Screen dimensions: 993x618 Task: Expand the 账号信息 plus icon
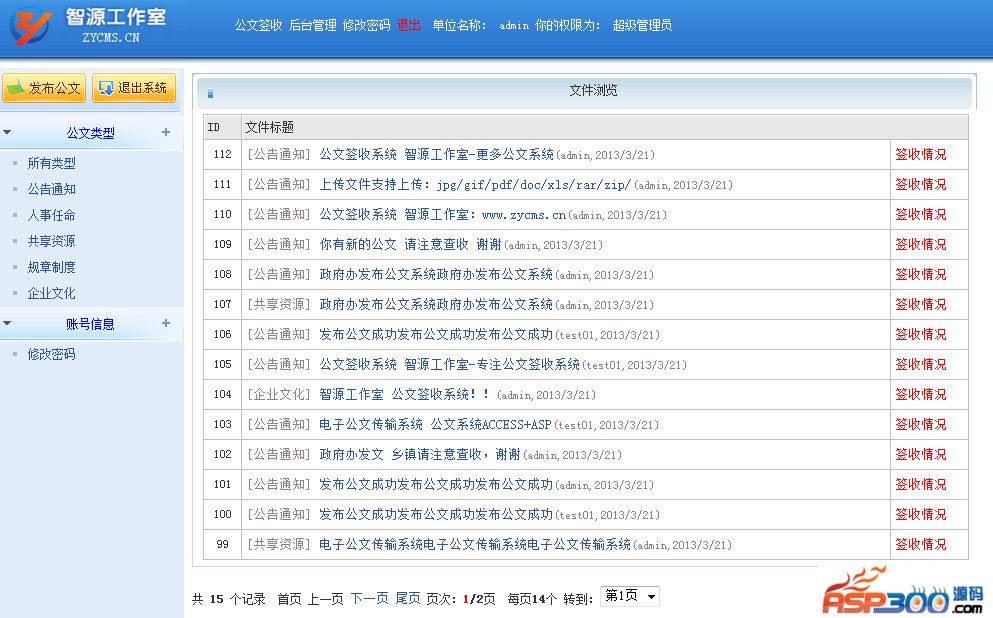(x=166, y=323)
